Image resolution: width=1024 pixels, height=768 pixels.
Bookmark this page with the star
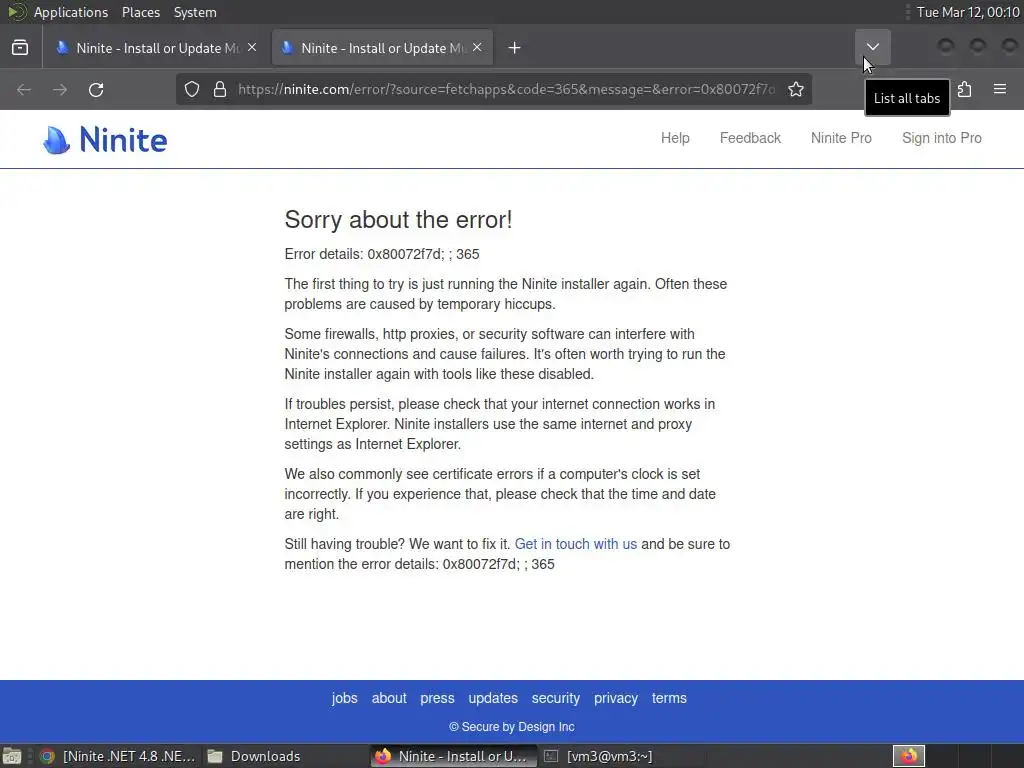pyautogui.click(x=795, y=89)
